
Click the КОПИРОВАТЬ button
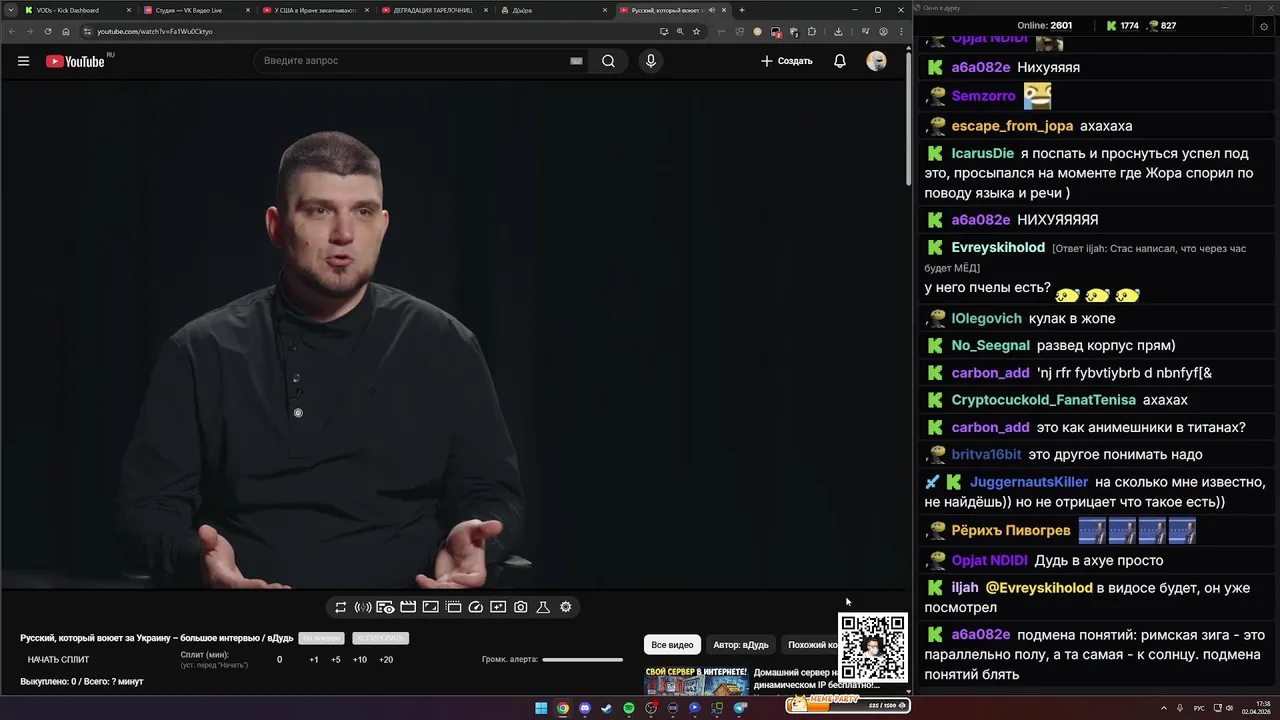coord(380,638)
